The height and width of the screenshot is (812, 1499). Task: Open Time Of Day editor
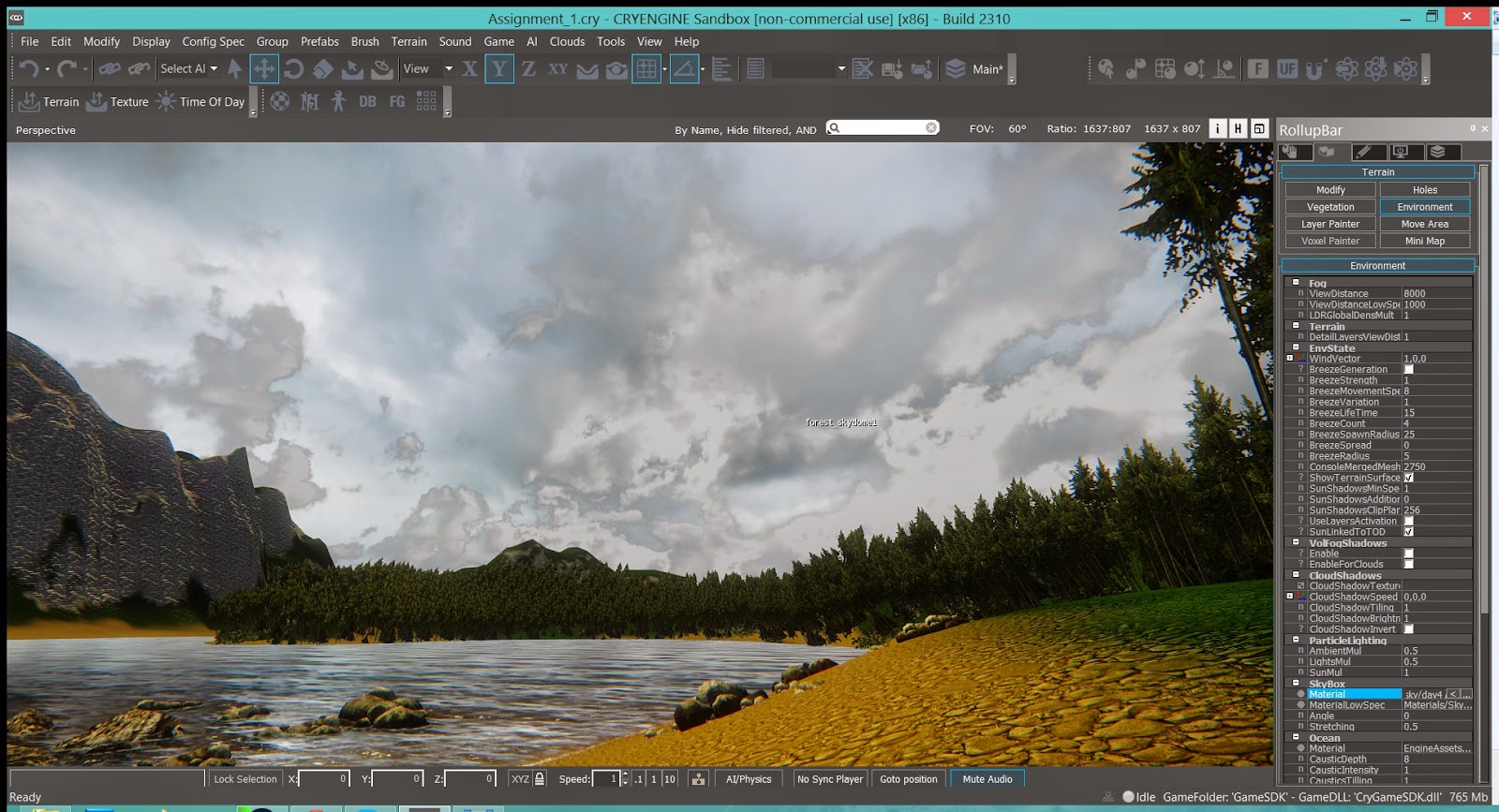(200, 101)
